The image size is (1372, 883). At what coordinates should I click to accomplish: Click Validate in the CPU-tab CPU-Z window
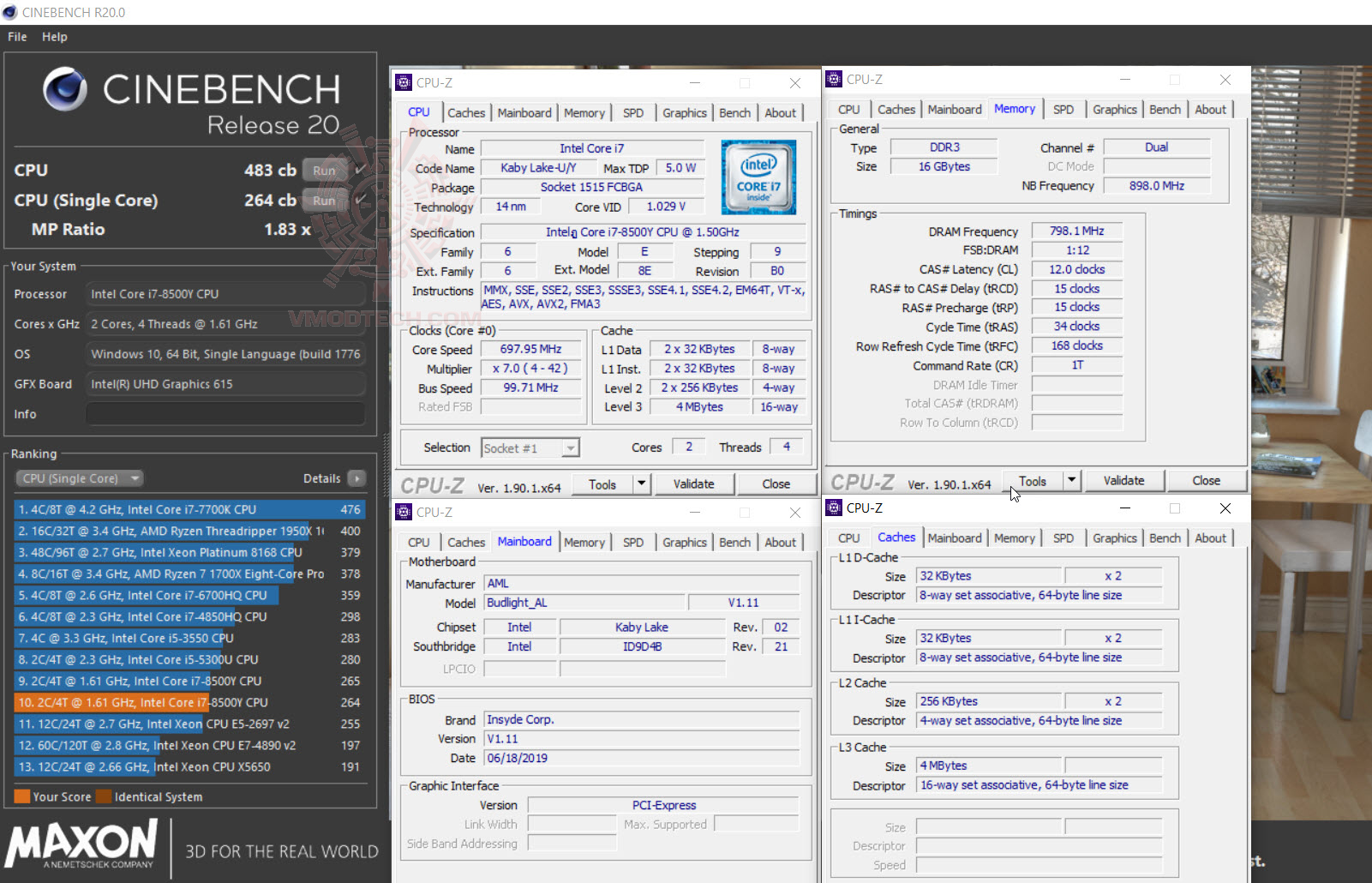click(x=694, y=484)
